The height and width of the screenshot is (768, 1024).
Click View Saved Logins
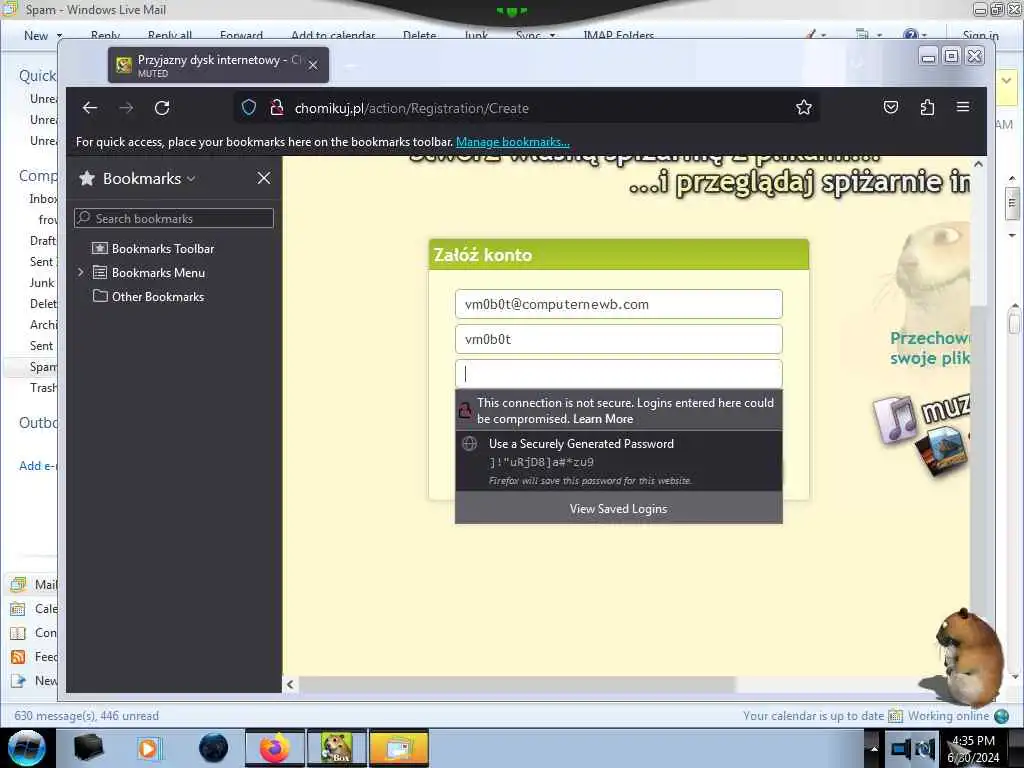tap(618, 509)
